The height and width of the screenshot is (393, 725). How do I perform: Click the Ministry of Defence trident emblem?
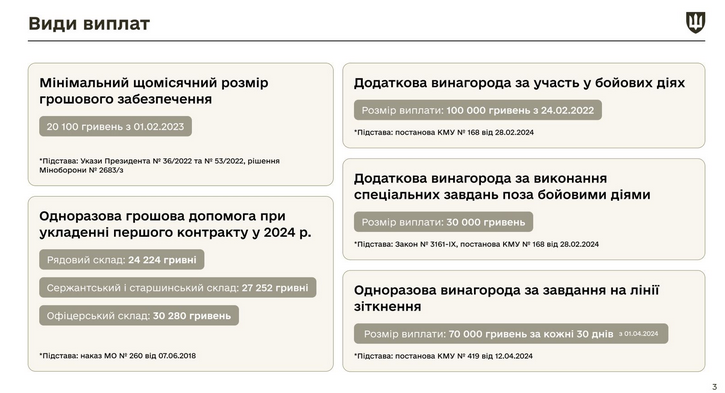click(695, 23)
